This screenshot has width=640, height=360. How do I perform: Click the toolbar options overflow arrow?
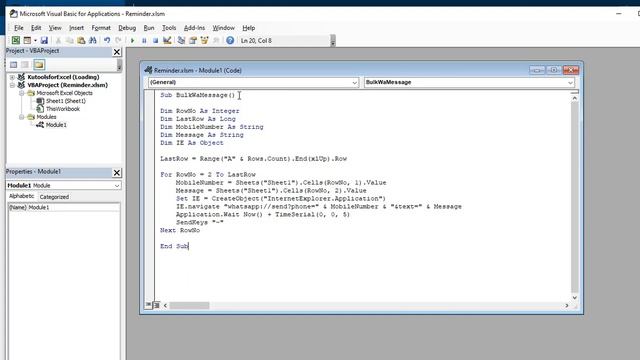[x=333, y=41]
